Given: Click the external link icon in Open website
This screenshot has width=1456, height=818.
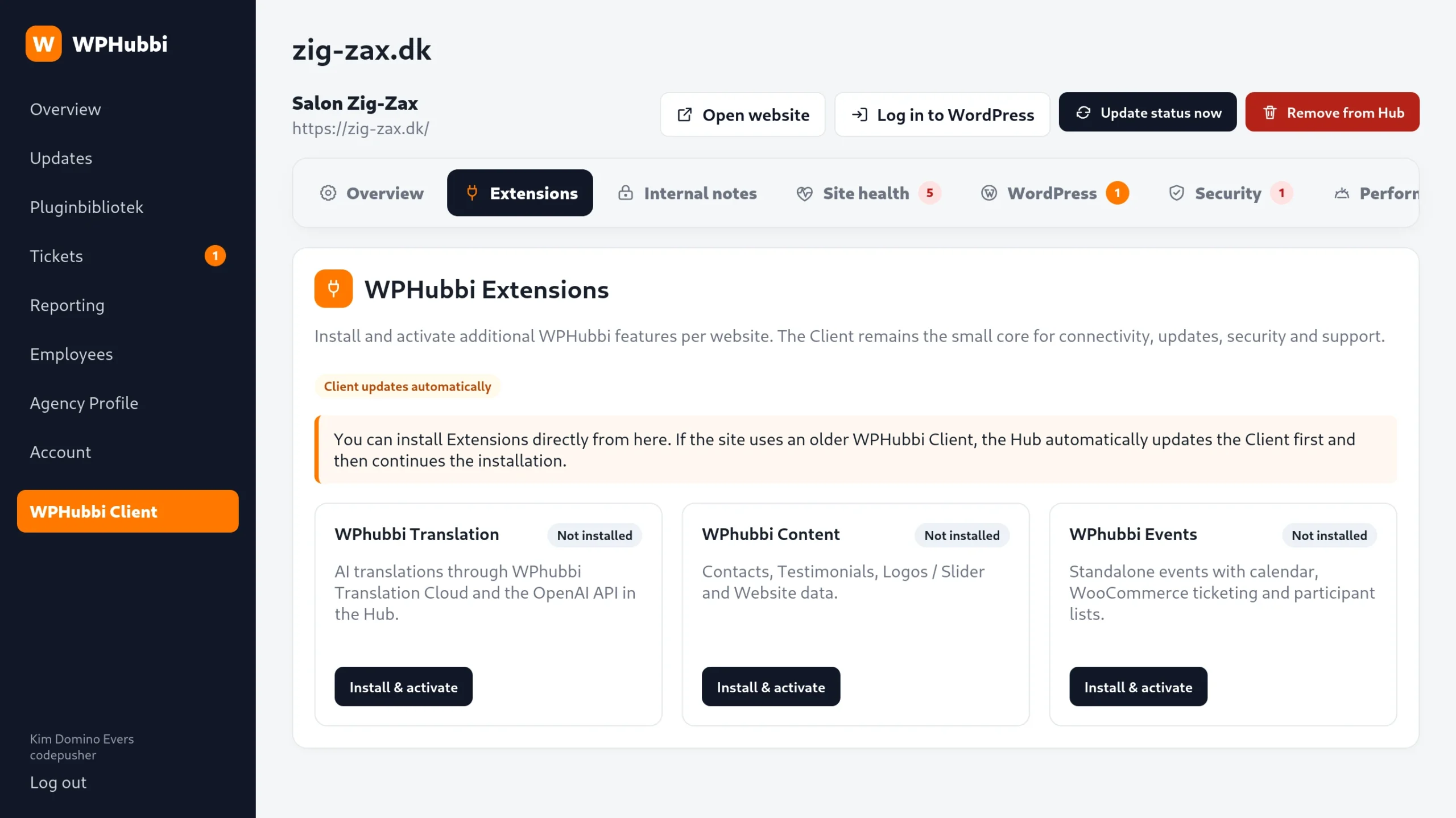Looking at the screenshot, I should [685, 115].
